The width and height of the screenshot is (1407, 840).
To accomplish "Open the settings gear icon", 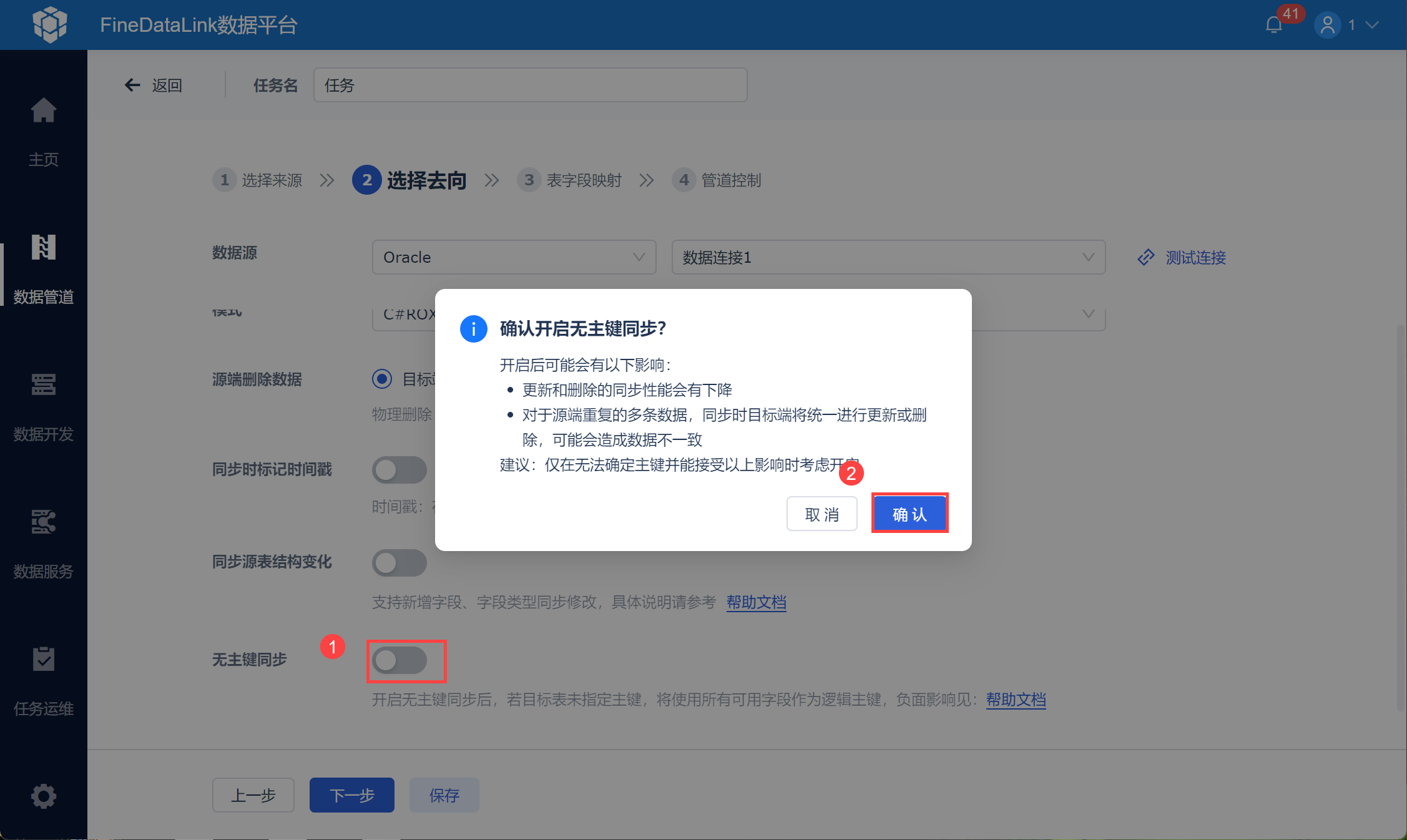I will 43,796.
